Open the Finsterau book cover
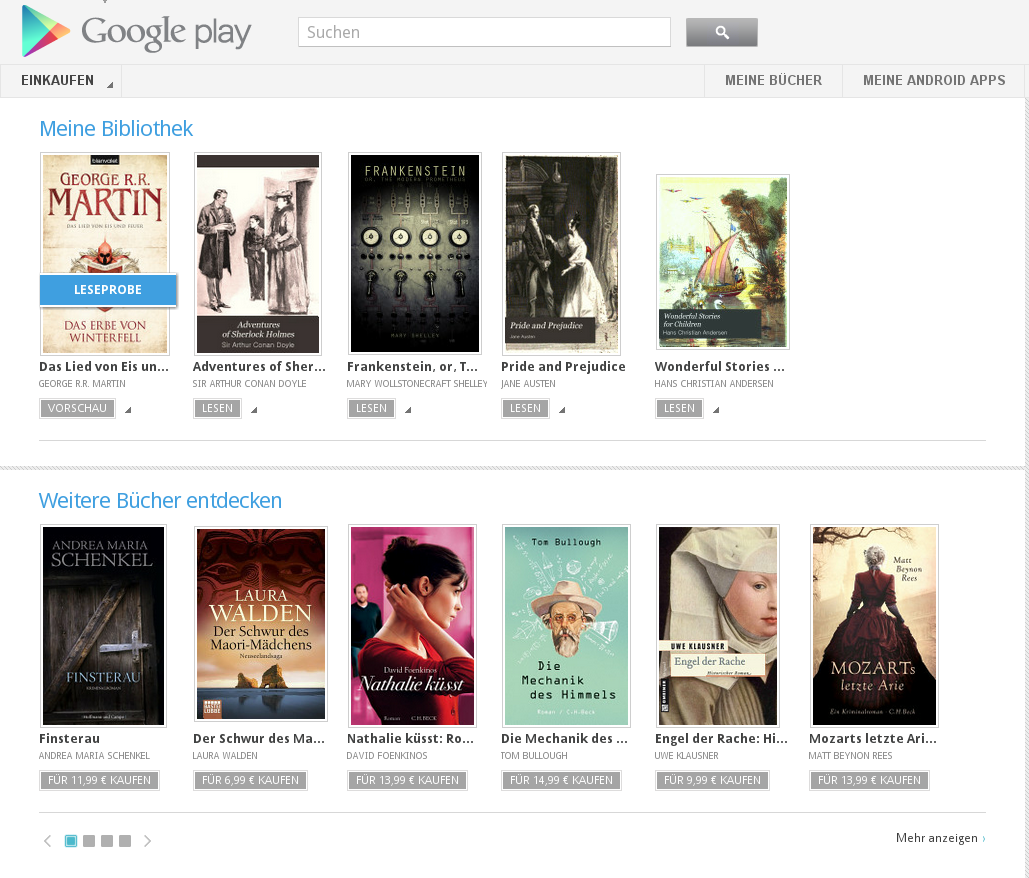The height and width of the screenshot is (878, 1029). (103, 626)
